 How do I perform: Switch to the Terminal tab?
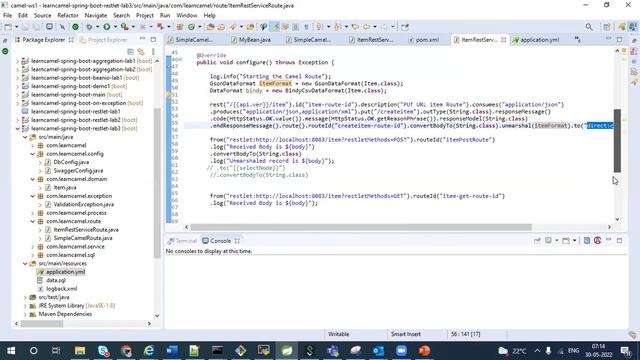coord(182,241)
